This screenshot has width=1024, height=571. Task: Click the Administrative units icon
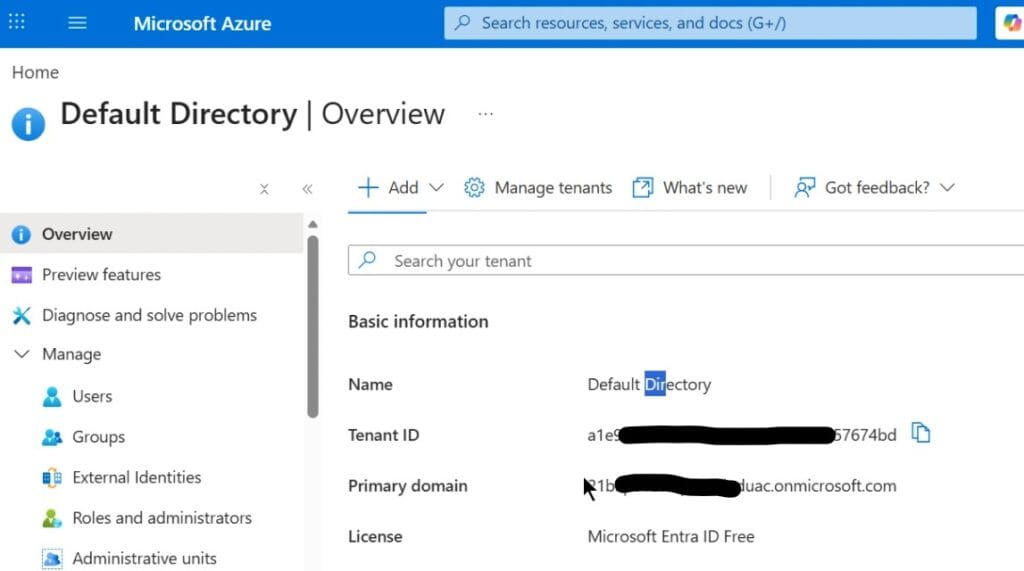tap(52, 559)
